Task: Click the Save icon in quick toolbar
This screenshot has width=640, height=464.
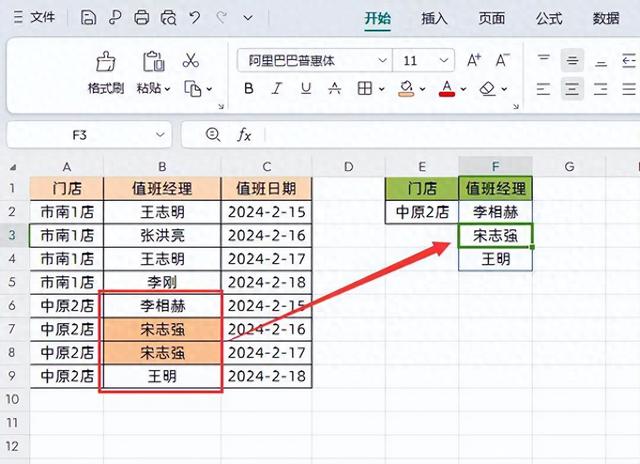Action: point(88,18)
